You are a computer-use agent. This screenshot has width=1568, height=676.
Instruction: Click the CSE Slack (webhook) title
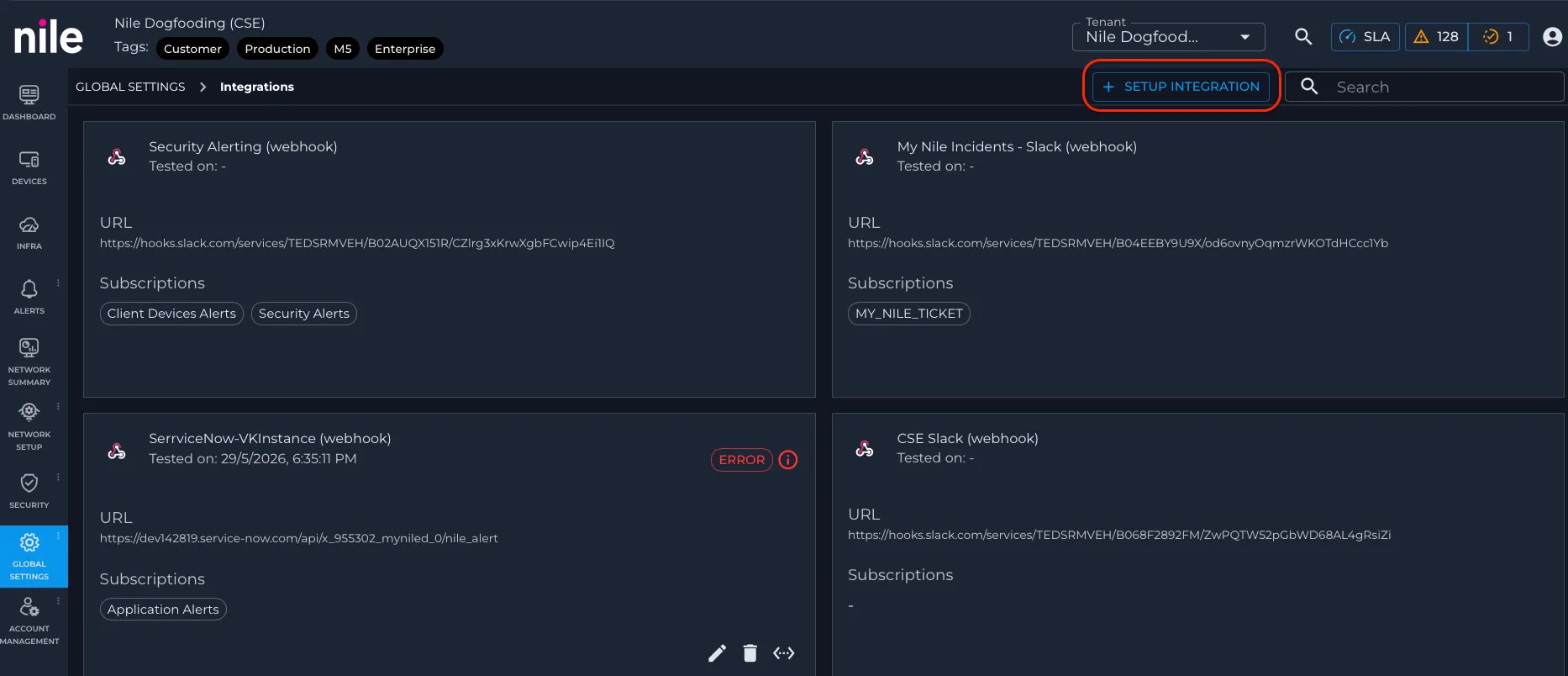[967, 438]
